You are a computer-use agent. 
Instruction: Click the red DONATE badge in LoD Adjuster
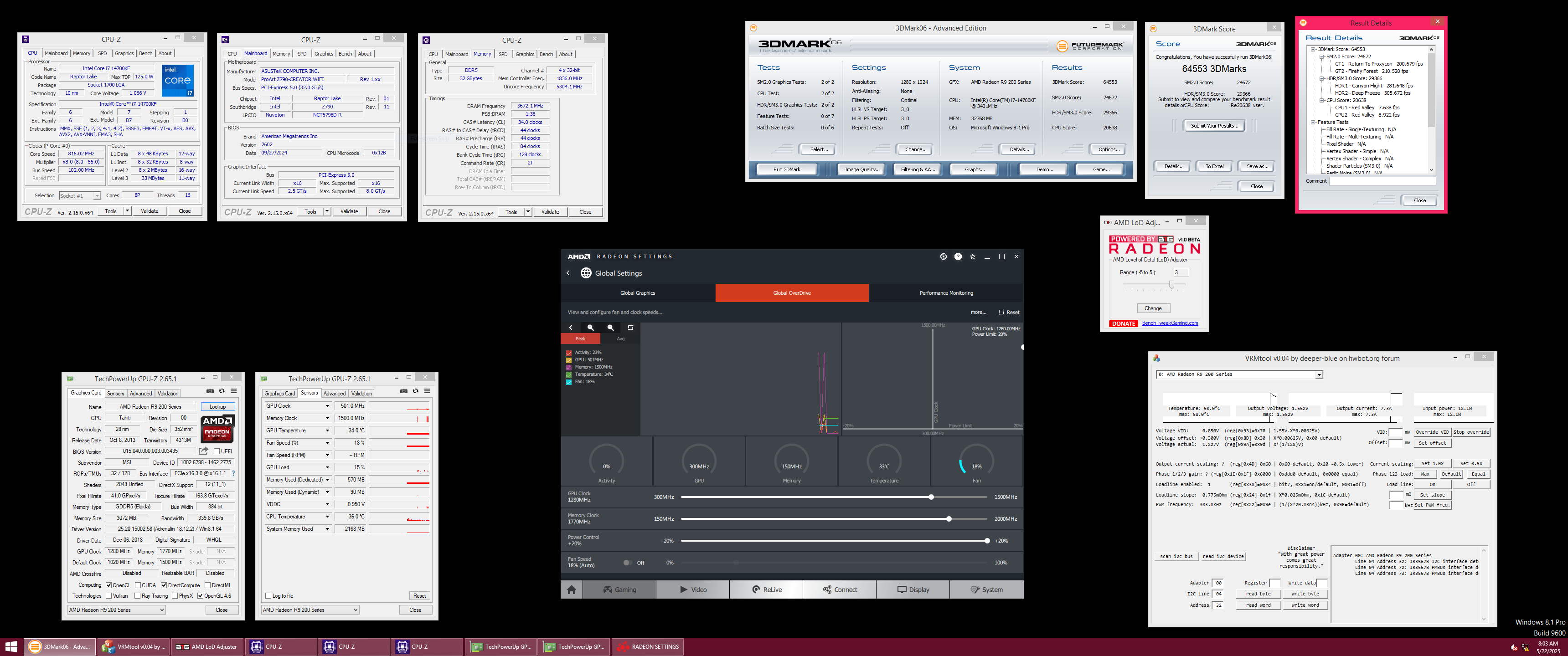tap(1124, 324)
